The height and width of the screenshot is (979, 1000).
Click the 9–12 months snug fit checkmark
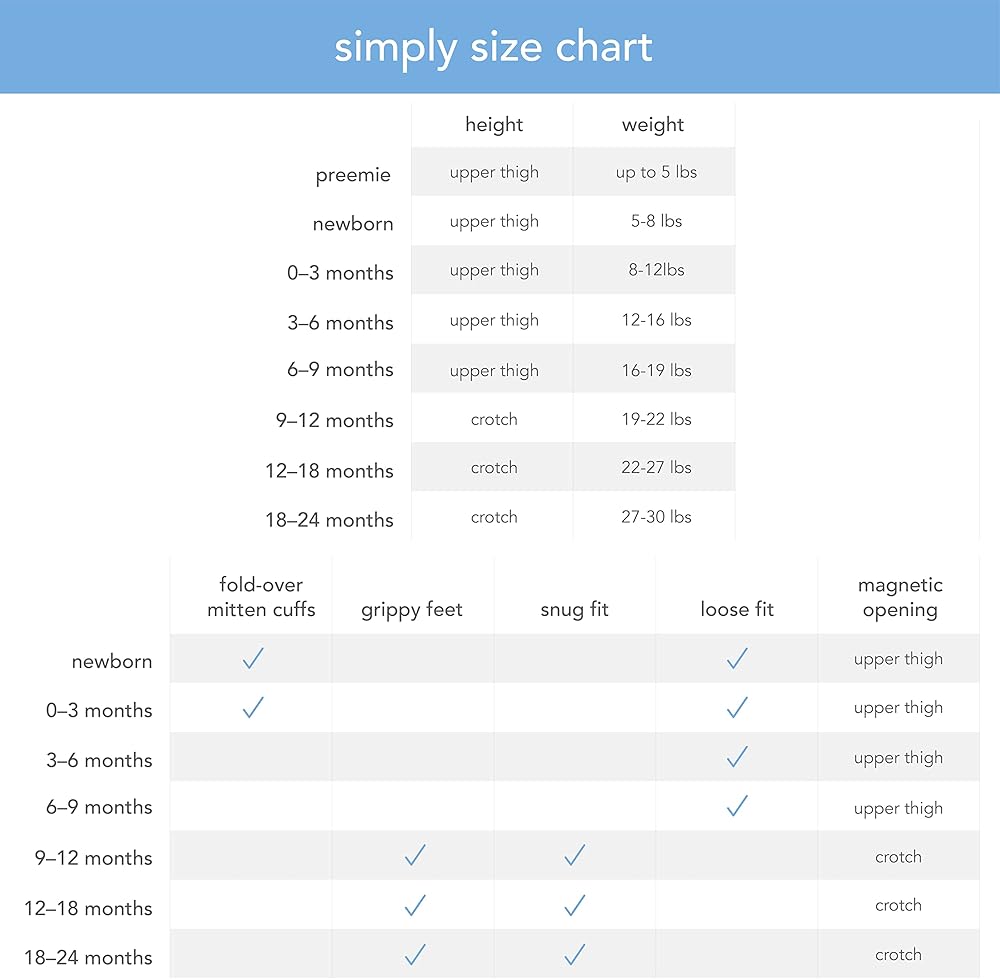pyautogui.click(x=574, y=855)
